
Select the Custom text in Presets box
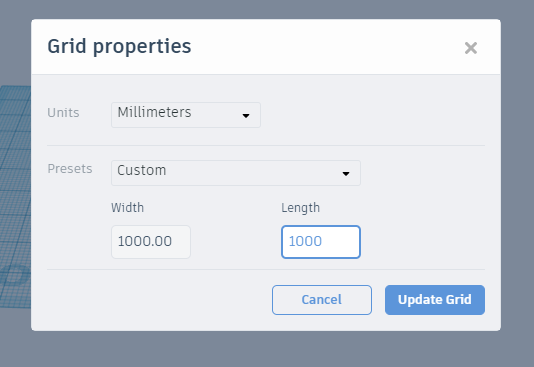tap(142, 170)
